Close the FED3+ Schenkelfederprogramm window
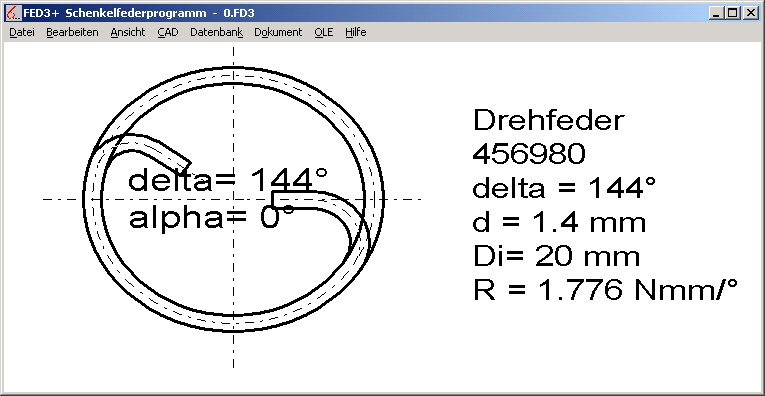This screenshot has height=396, width=765. pos(750,14)
